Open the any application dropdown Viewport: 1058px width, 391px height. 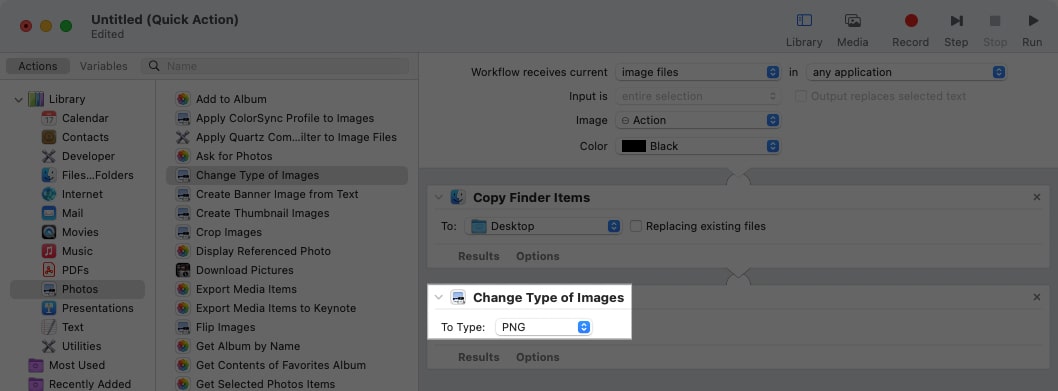[x=907, y=72]
